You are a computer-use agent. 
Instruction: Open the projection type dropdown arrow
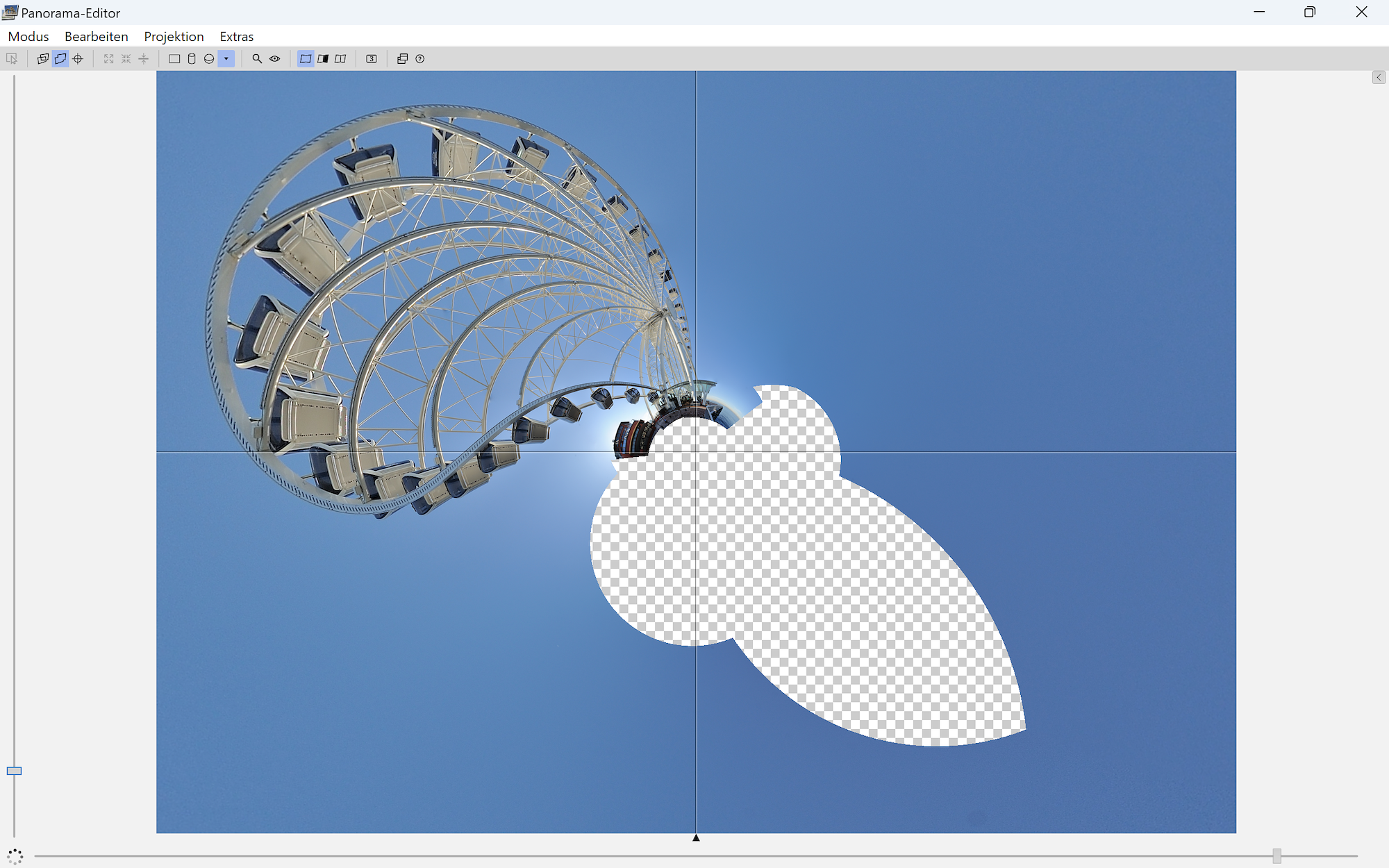click(226, 59)
